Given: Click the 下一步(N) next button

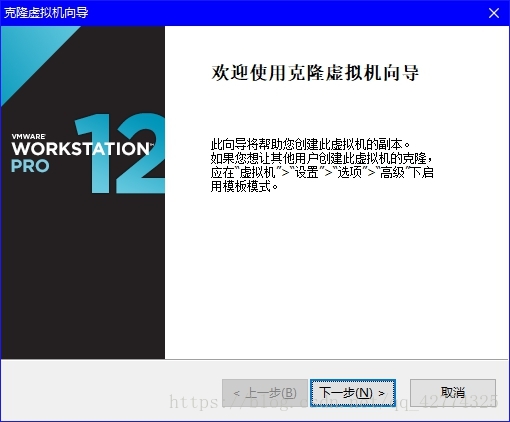Looking at the screenshot, I should pyautogui.click(x=353, y=393).
